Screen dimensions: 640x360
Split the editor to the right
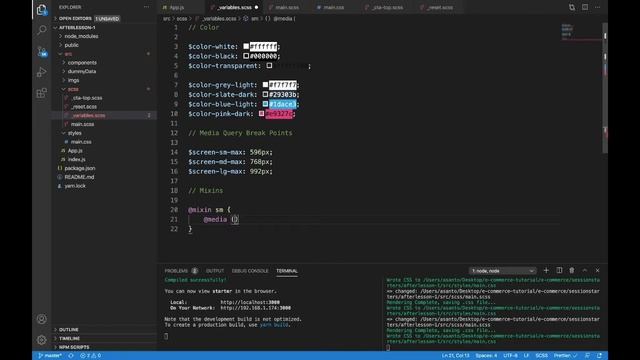(x=585, y=7)
